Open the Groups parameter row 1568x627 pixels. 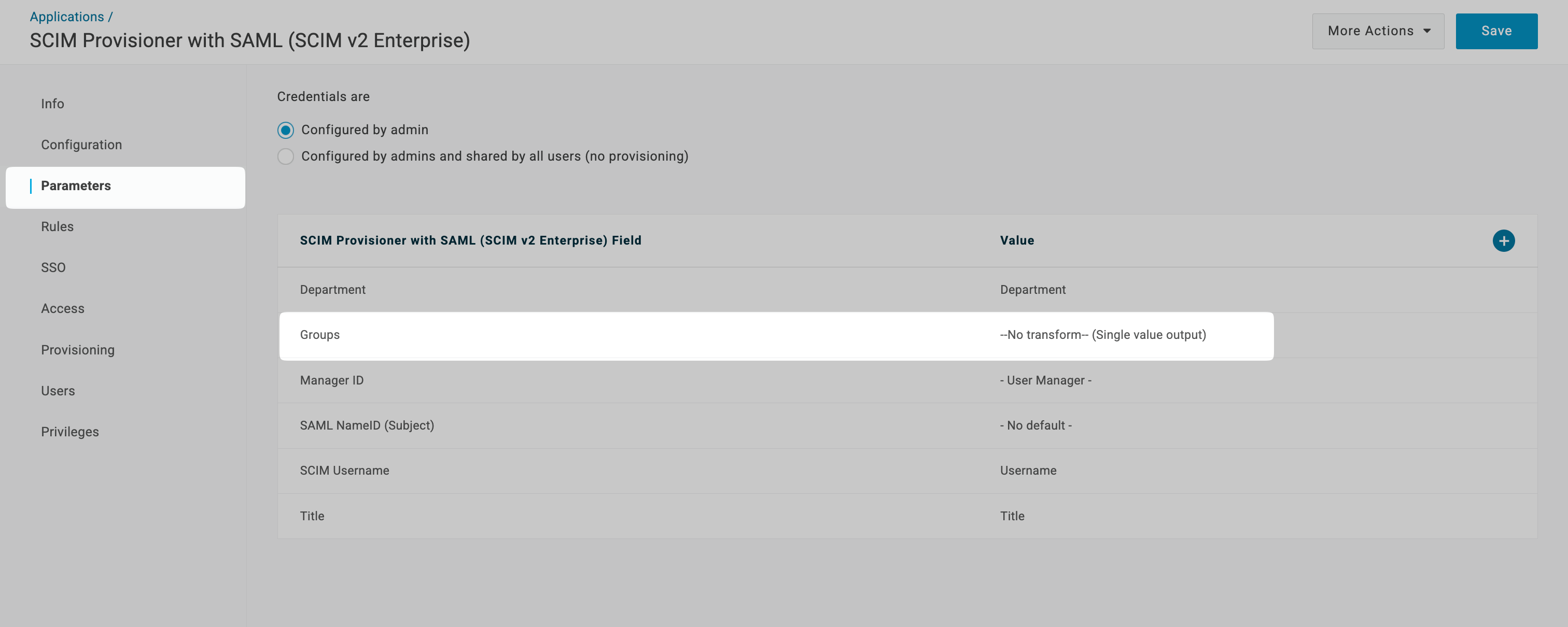(320, 335)
